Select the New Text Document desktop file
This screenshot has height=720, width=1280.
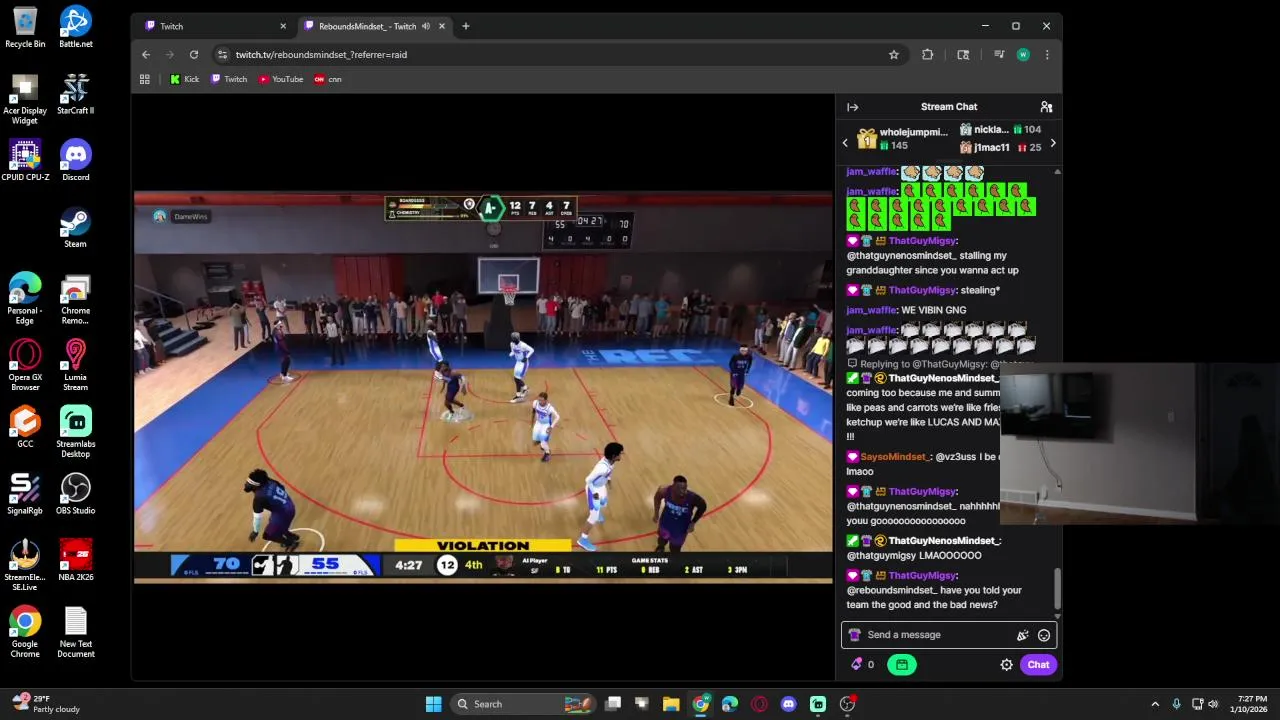click(x=76, y=632)
